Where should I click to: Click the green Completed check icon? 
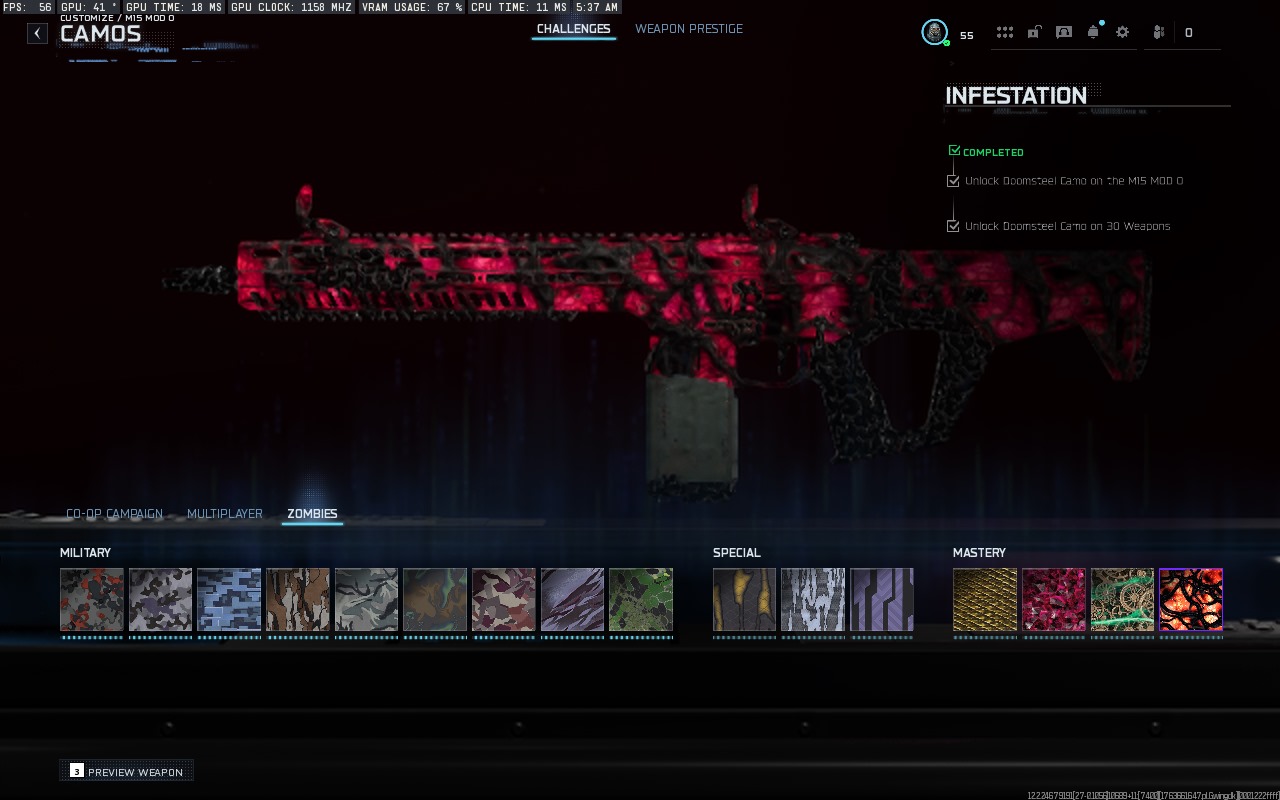(954, 151)
